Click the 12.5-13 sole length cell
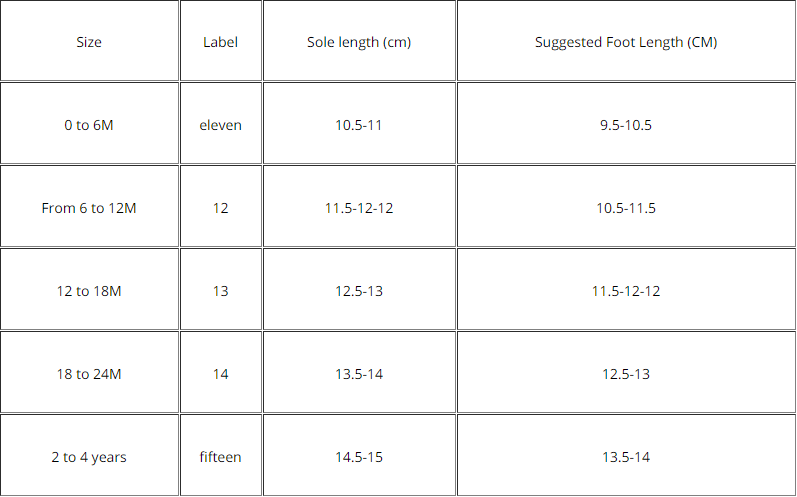 point(359,291)
